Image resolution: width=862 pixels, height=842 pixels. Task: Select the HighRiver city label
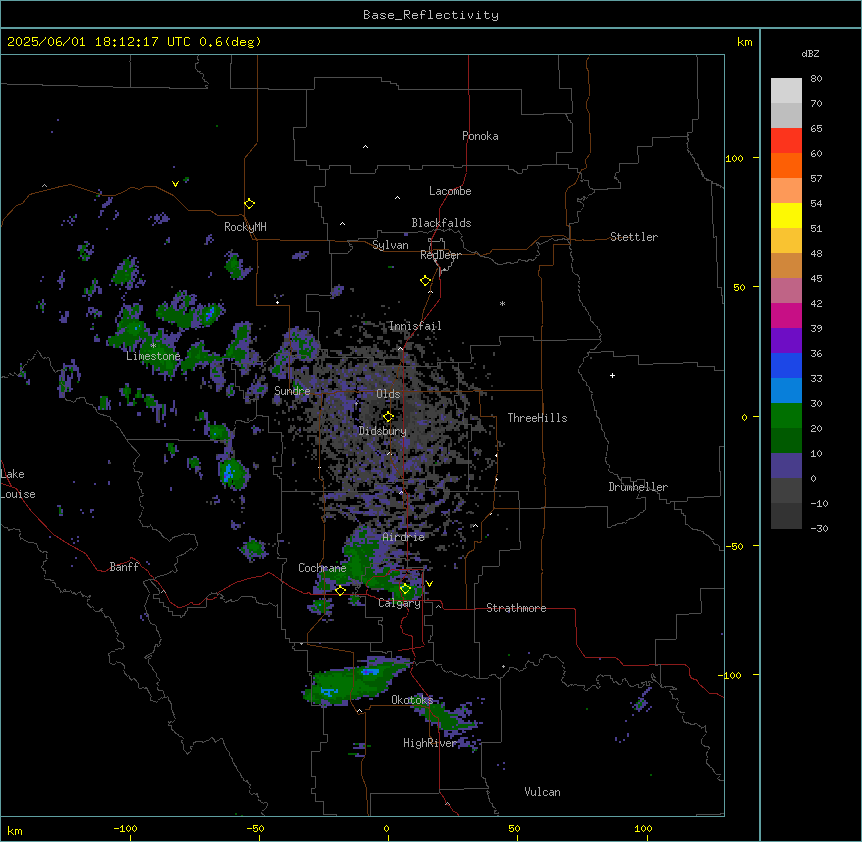tap(430, 743)
